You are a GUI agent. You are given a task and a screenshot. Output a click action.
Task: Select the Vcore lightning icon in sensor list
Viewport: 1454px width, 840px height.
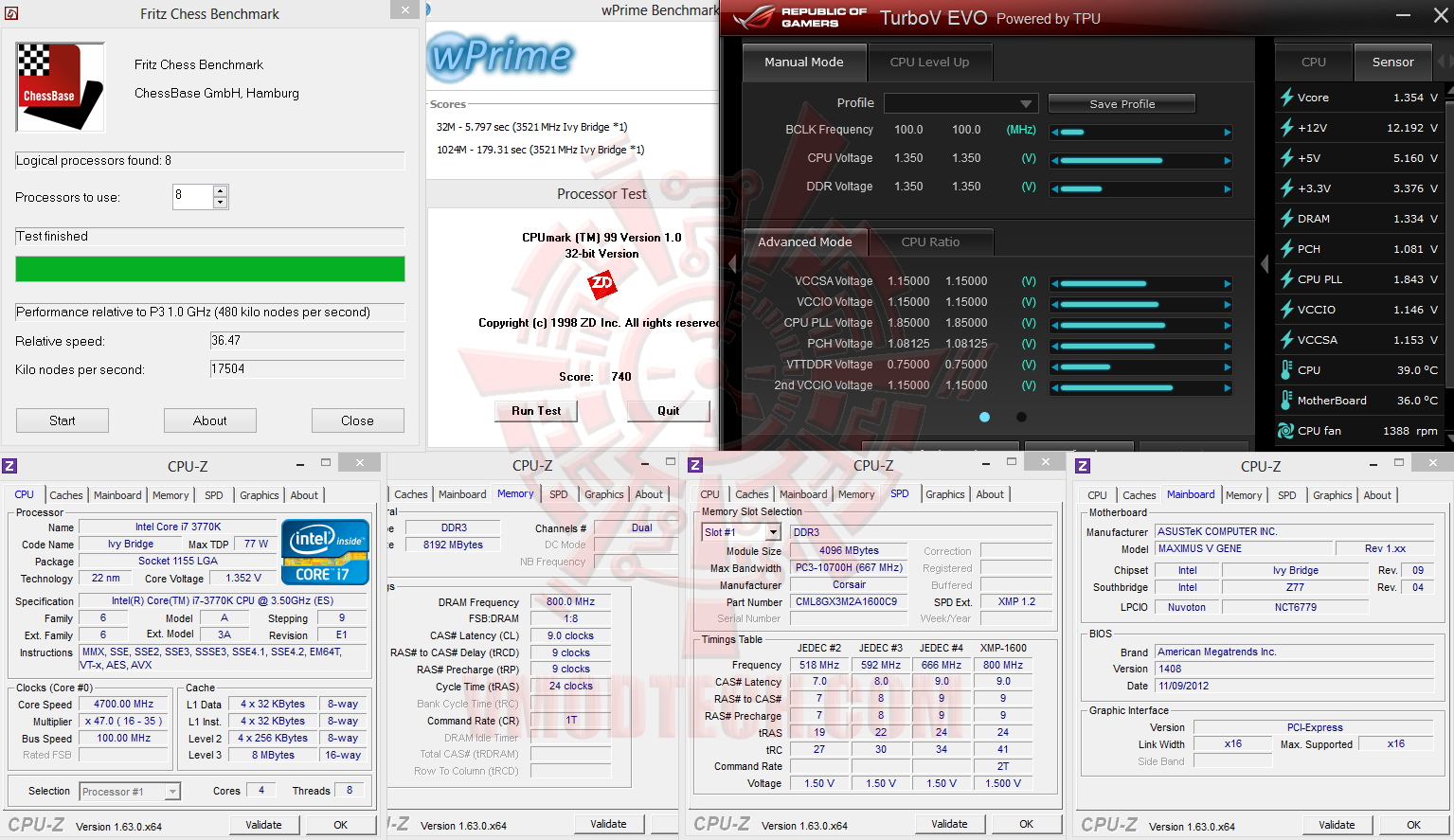pyautogui.click(x=1286, y=98)
